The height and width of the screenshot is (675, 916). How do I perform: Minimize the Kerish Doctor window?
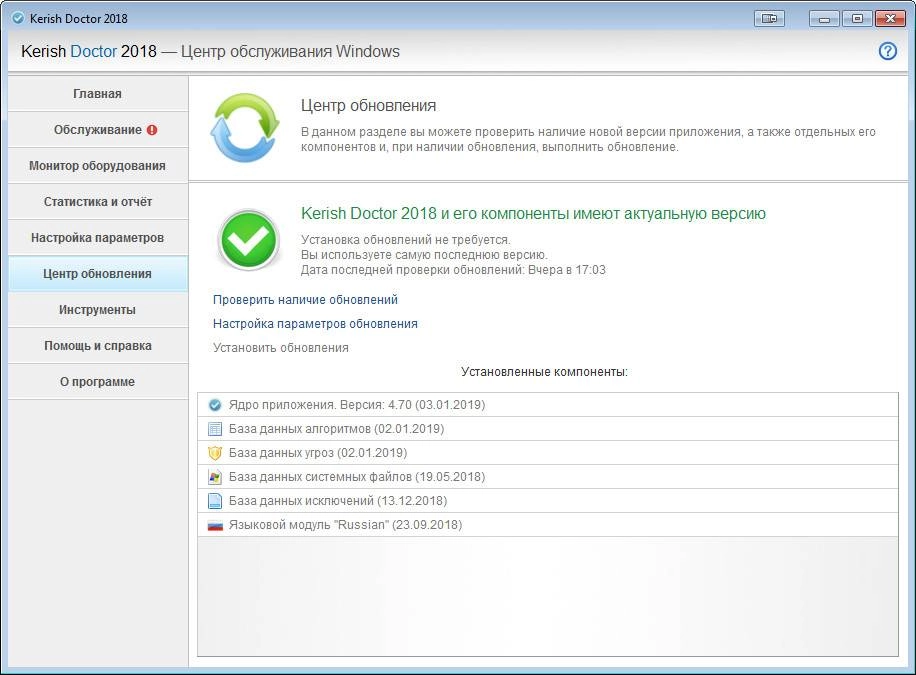(x=824, y=19)
